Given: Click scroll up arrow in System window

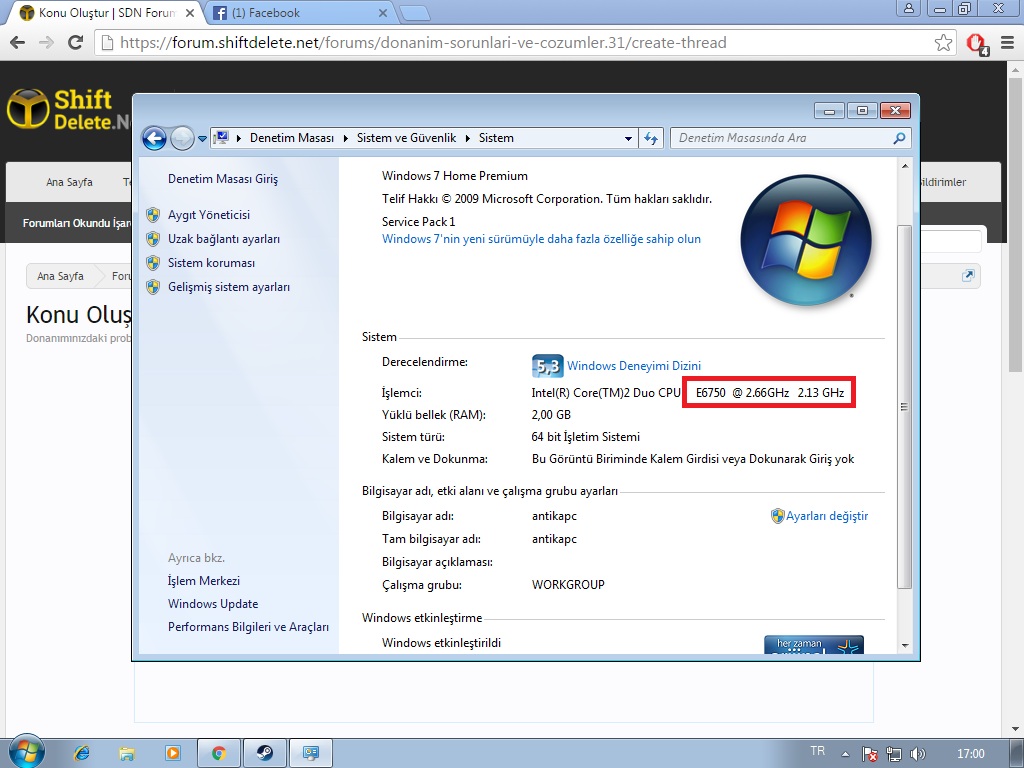Looking at the screenshot, I should point(904,166).
